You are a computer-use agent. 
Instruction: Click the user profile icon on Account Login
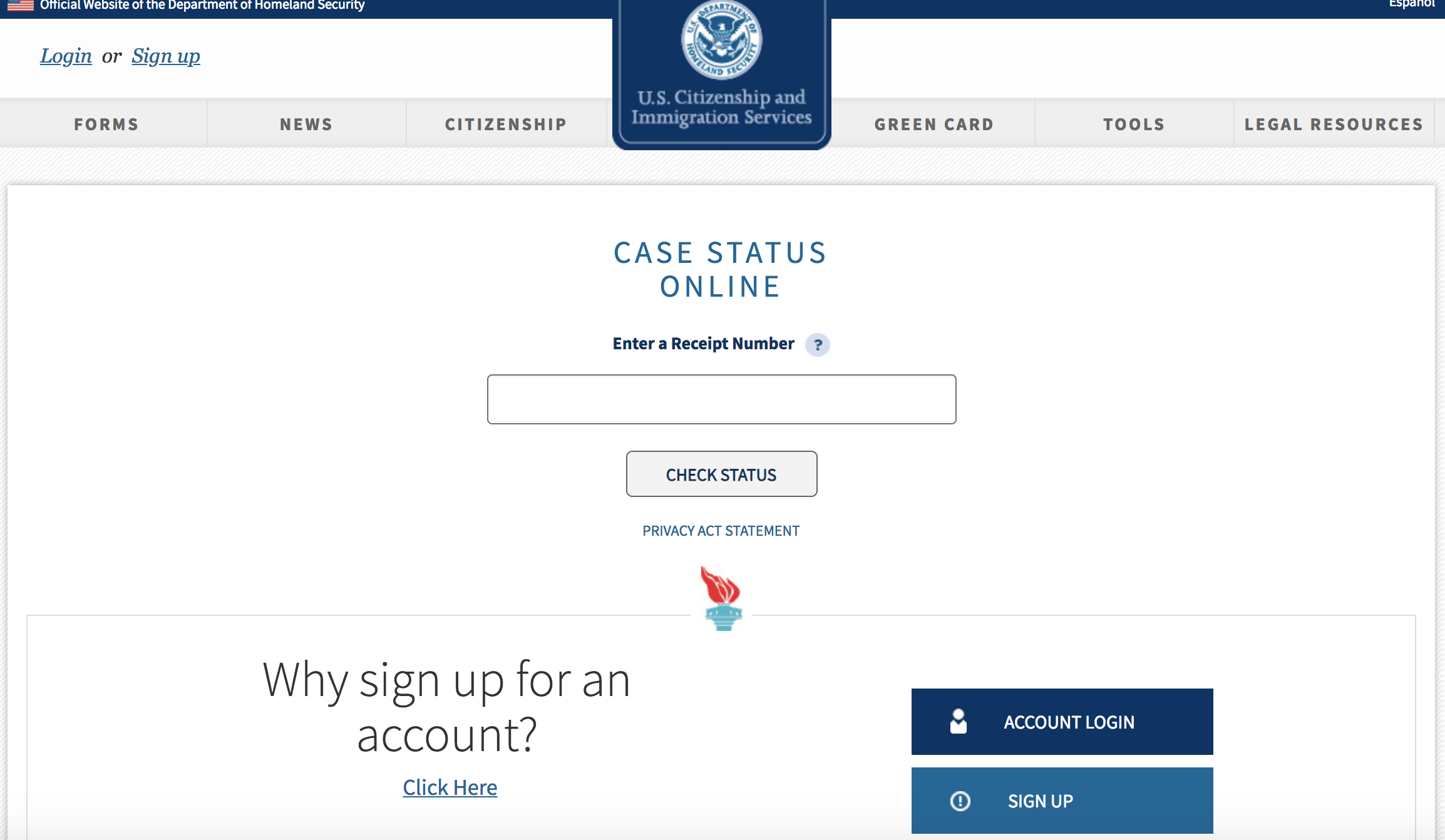pyautogui.click(x=956, y=721)
